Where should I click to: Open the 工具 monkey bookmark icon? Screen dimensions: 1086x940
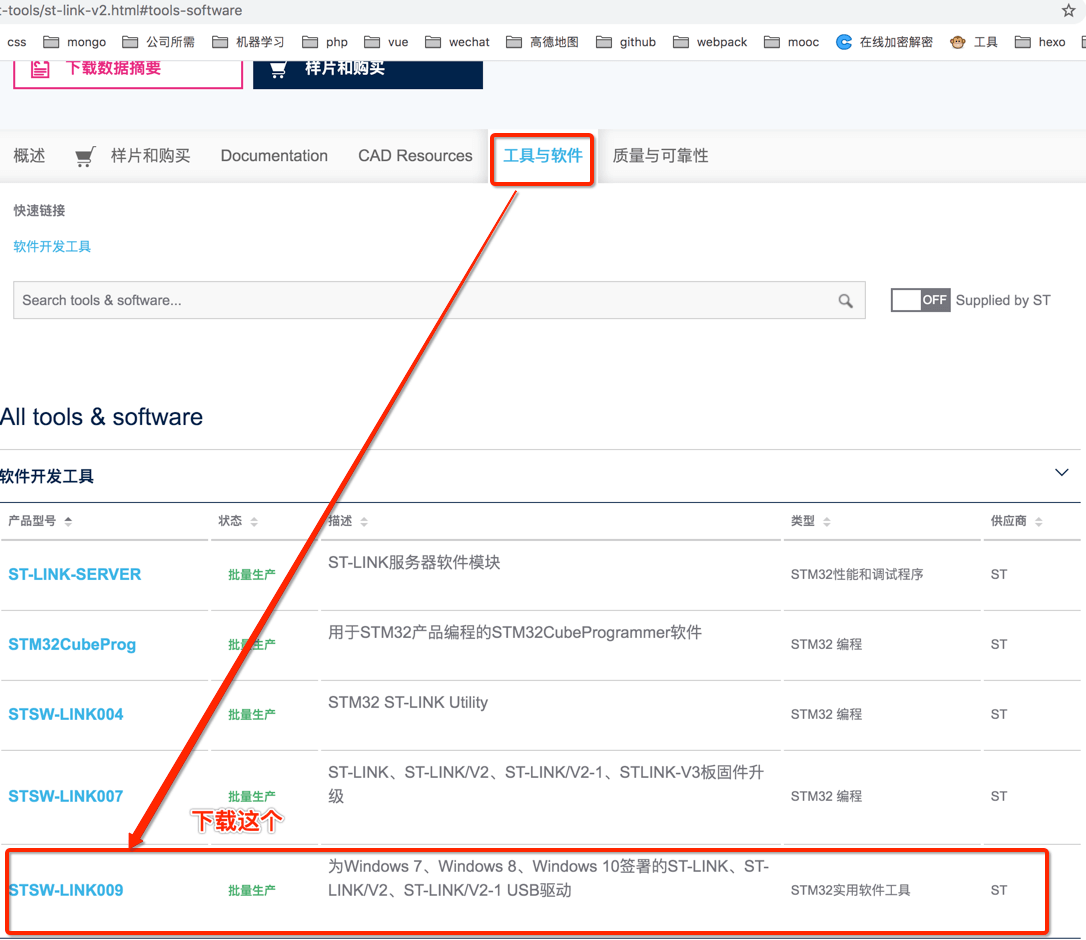(958, 42)
